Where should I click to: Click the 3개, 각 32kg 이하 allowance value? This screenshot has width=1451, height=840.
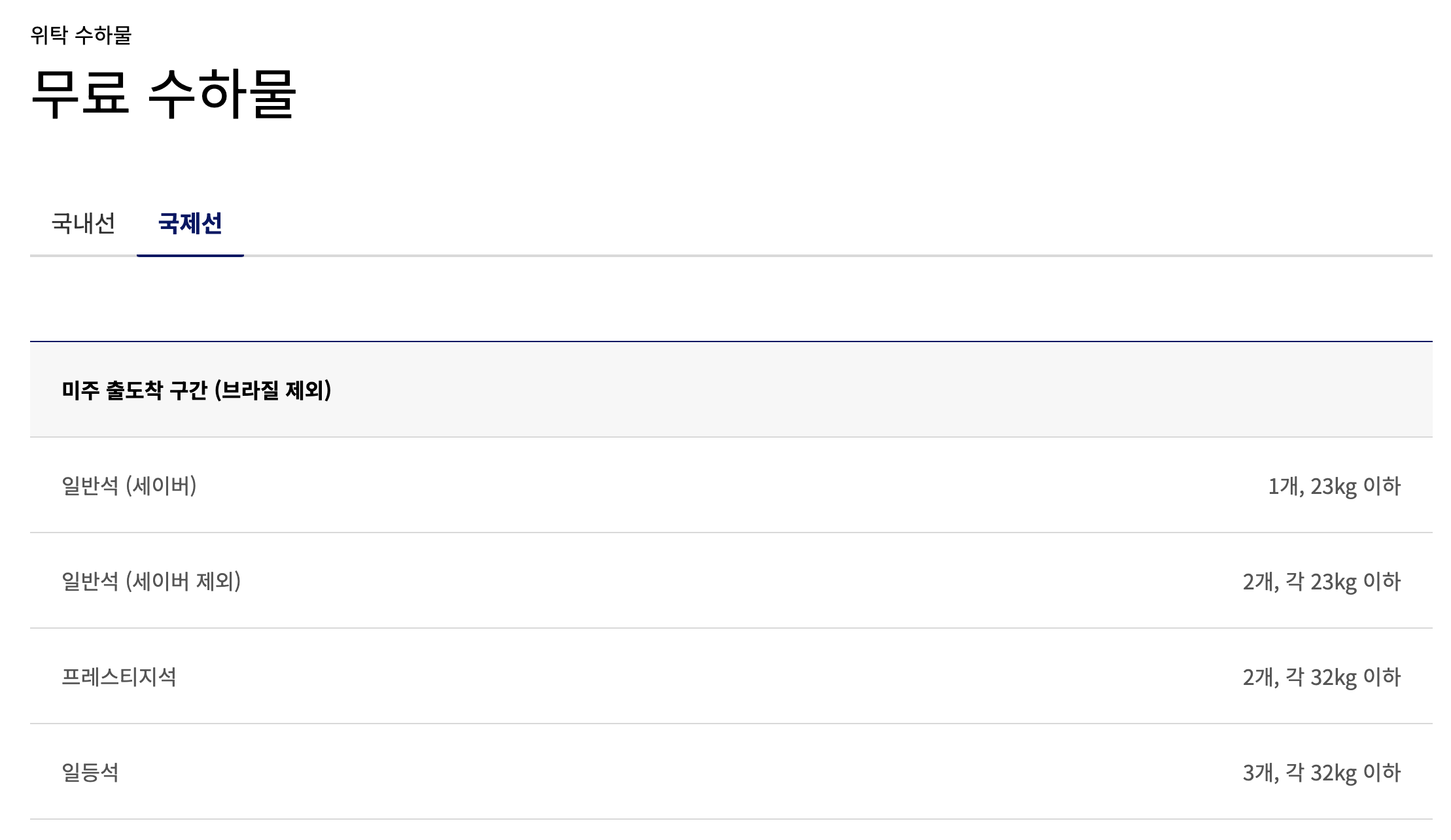tap(1322, 773)
